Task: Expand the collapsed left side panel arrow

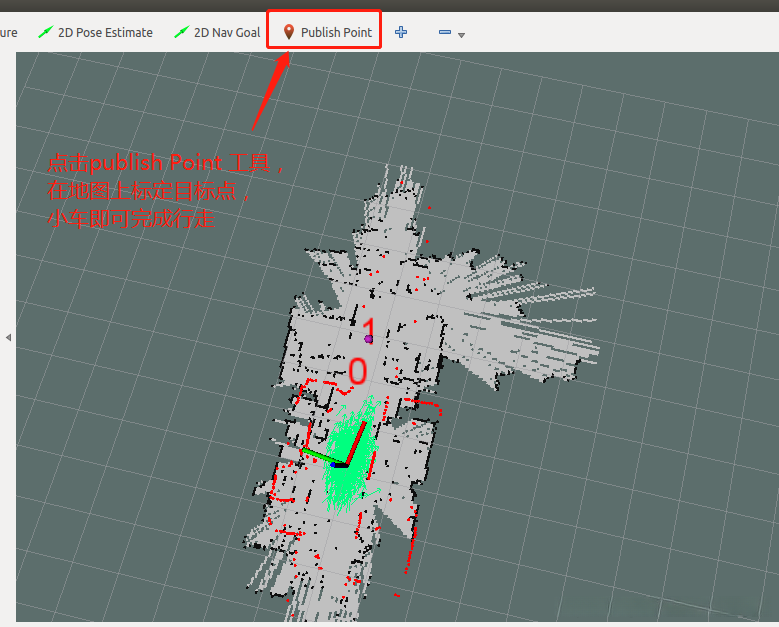Action: coord(8,338)
